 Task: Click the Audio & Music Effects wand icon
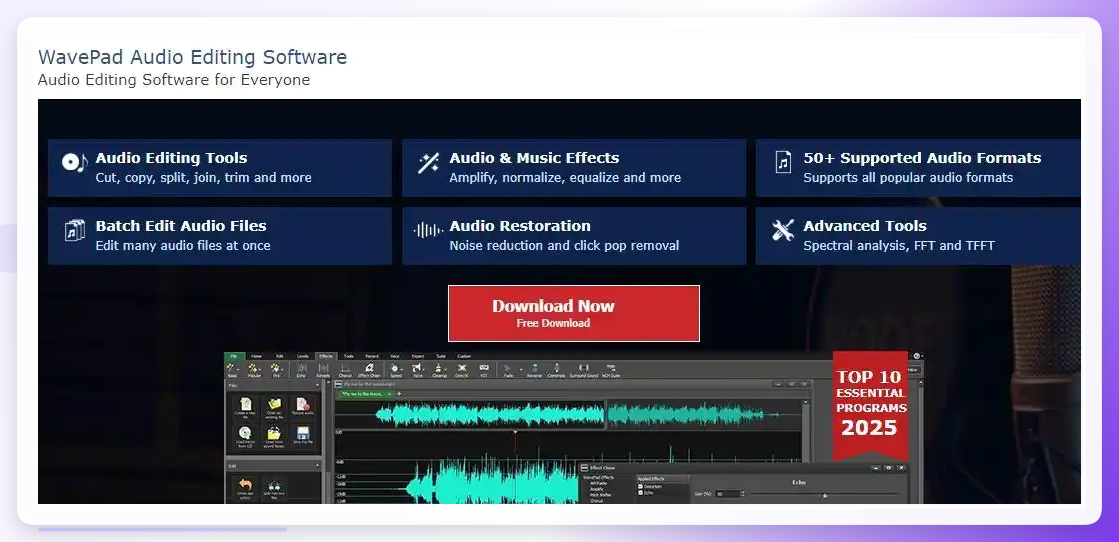pos(428,163)
